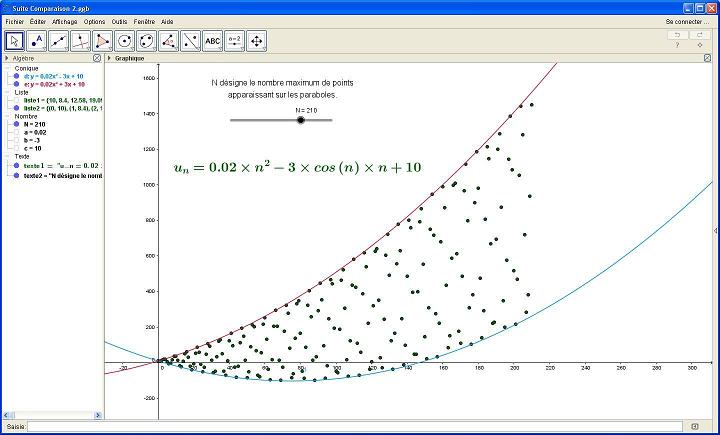
Task: Choose the Line through two points tool
Action: point(65,41)
